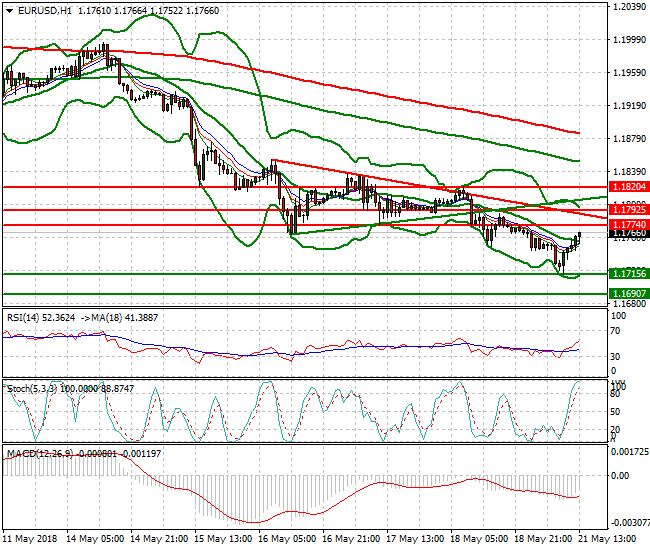650x550 pixels.
Task: Select the 16 May 21:00 time label
Action: [351, 539]
